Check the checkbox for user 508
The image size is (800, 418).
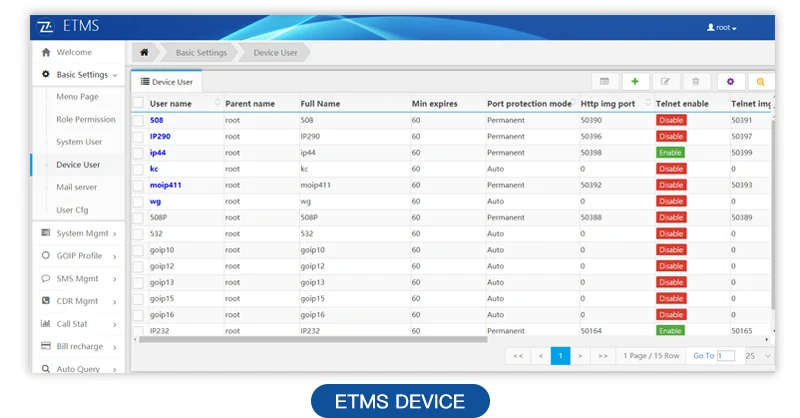(x=139, y=120)
